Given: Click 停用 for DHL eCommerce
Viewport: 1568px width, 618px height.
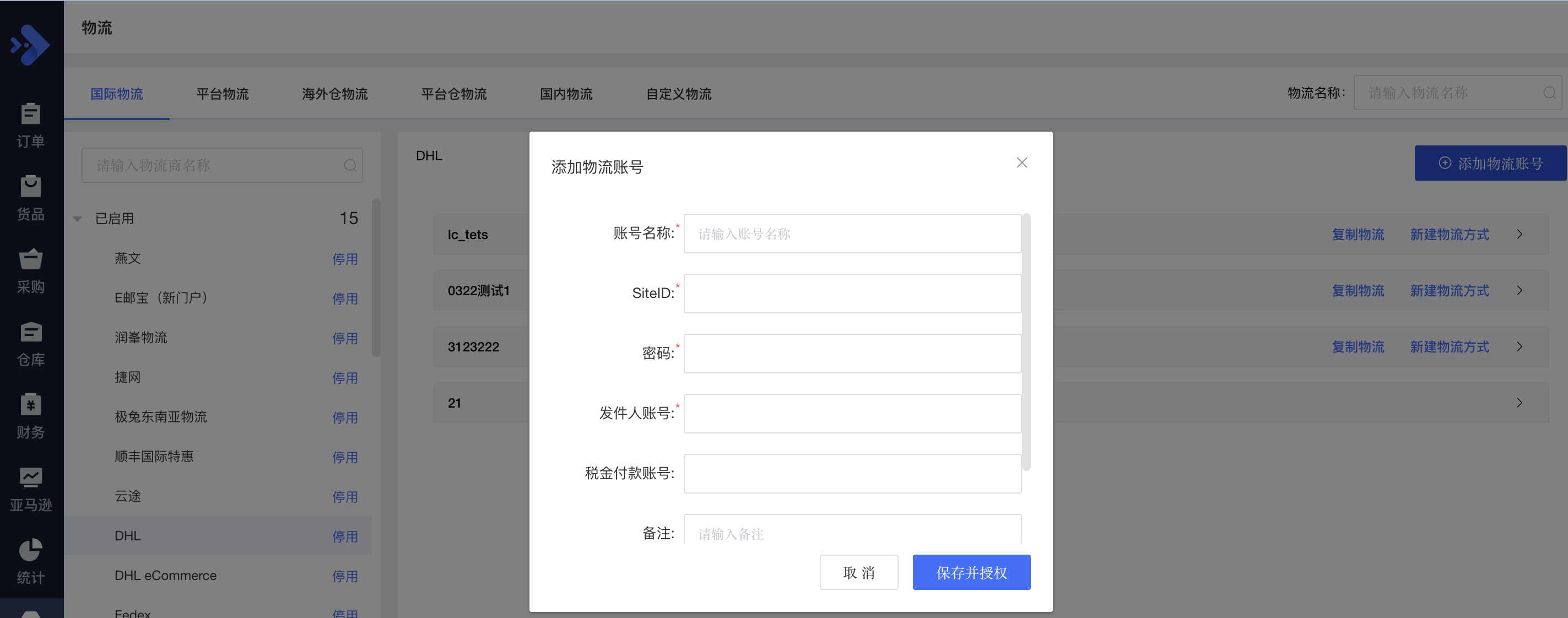Looking at the screenshot, I should 345,576.
